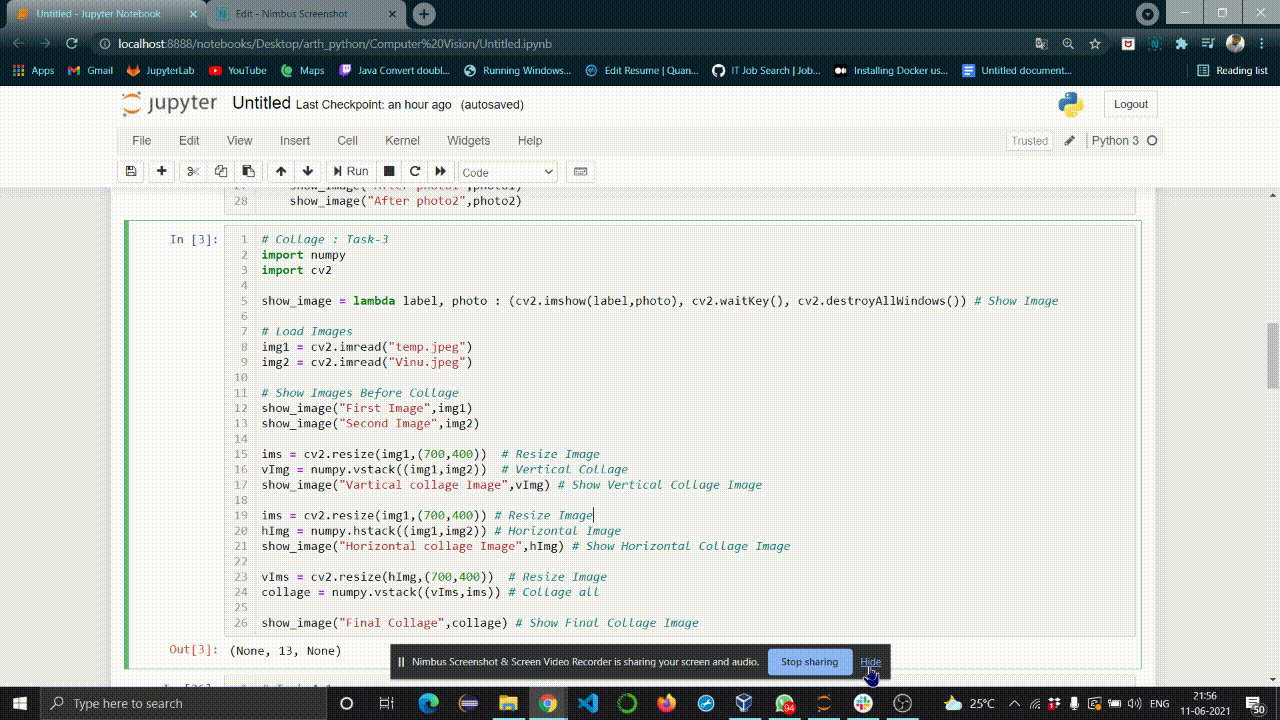Open the Chrome profile avatar
Screen dimensions: 1280x720
(1235, 44)
